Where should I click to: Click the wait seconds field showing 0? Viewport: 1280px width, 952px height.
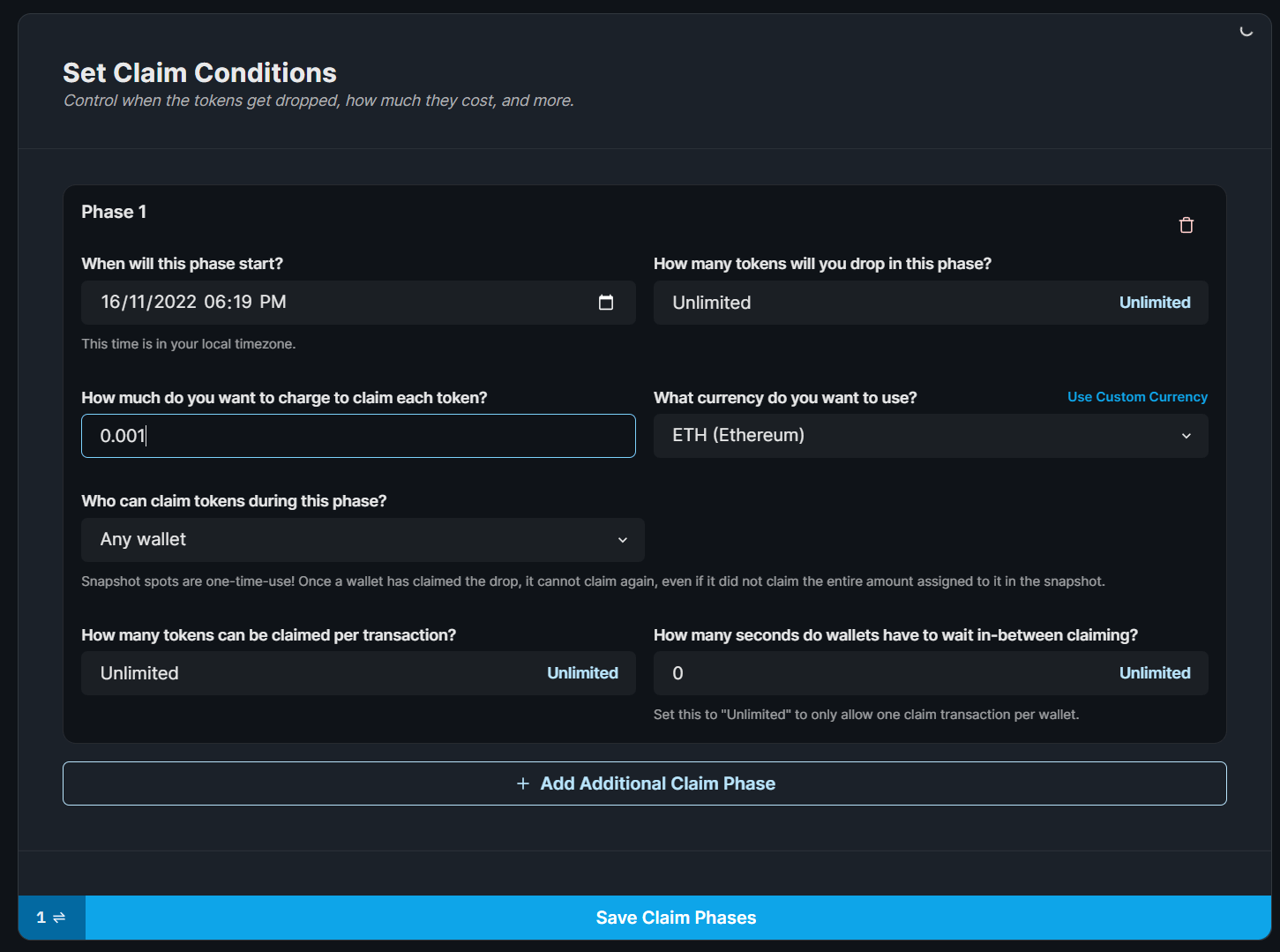(838, 673)
